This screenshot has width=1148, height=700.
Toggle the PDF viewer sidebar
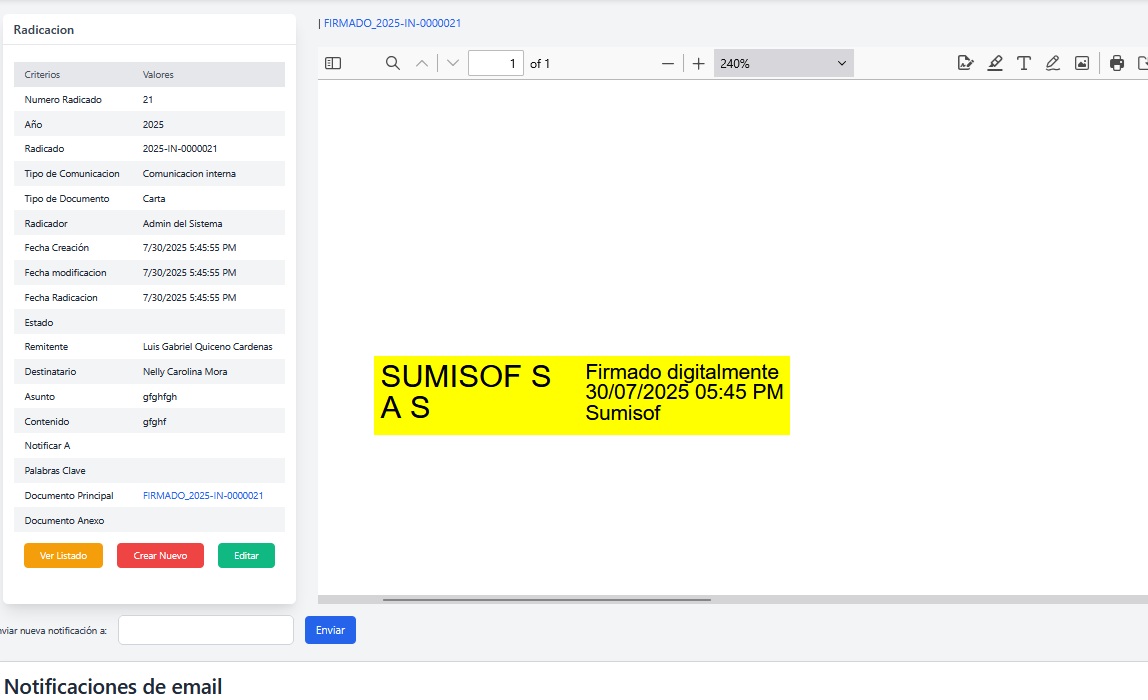[x=333, y=63]
